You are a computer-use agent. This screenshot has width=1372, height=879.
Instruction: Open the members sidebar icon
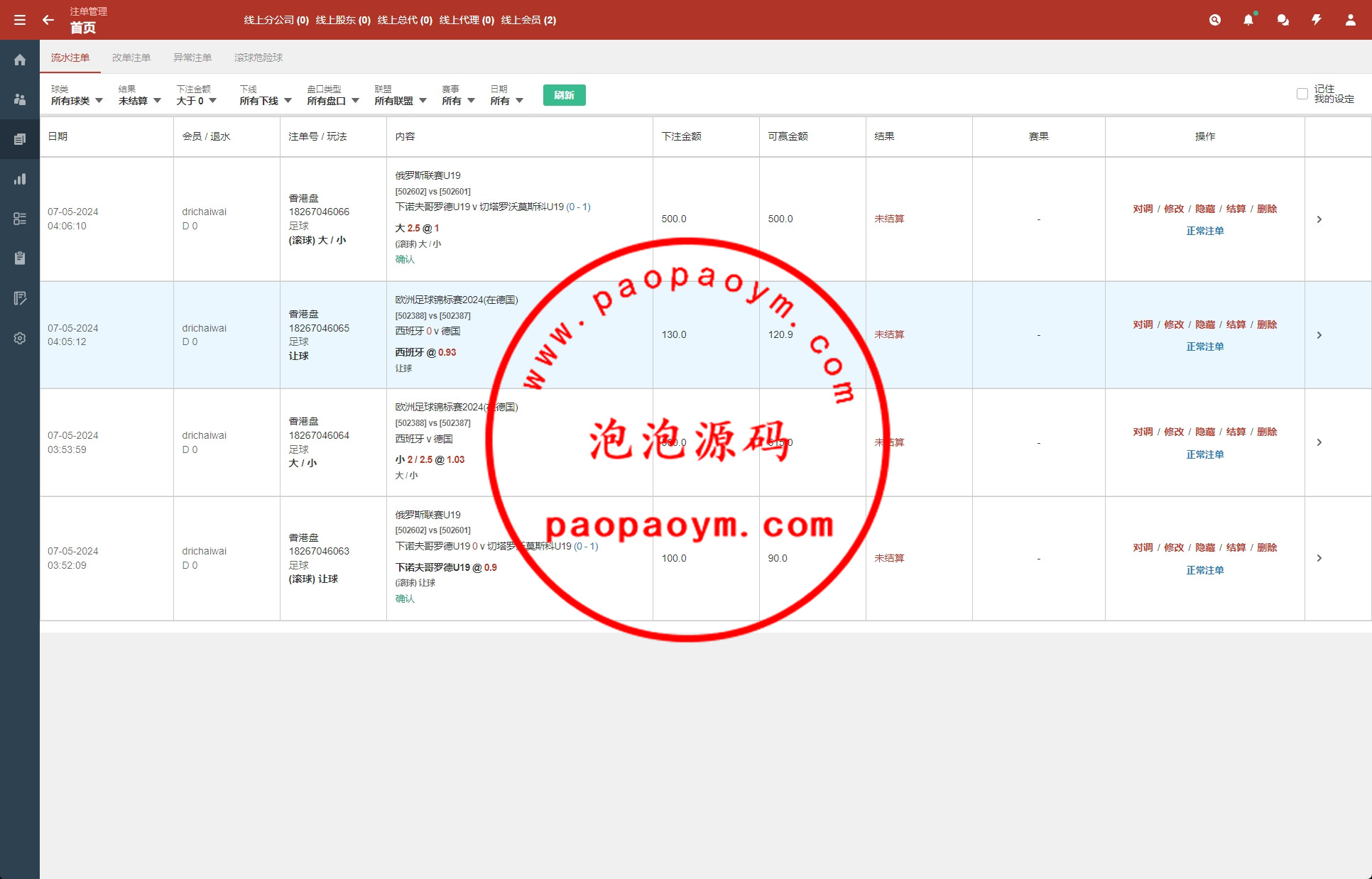coord(20,99)
